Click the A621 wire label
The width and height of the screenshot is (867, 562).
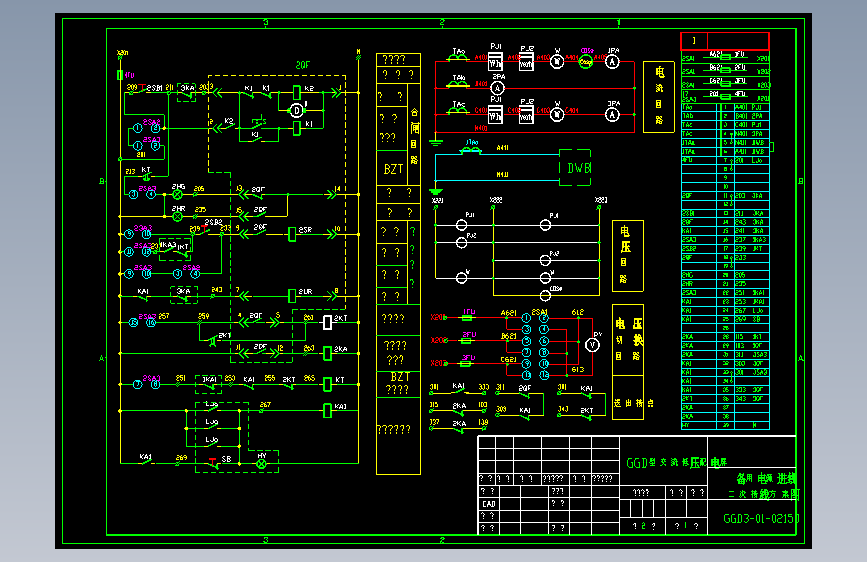[x=509, y=313]
